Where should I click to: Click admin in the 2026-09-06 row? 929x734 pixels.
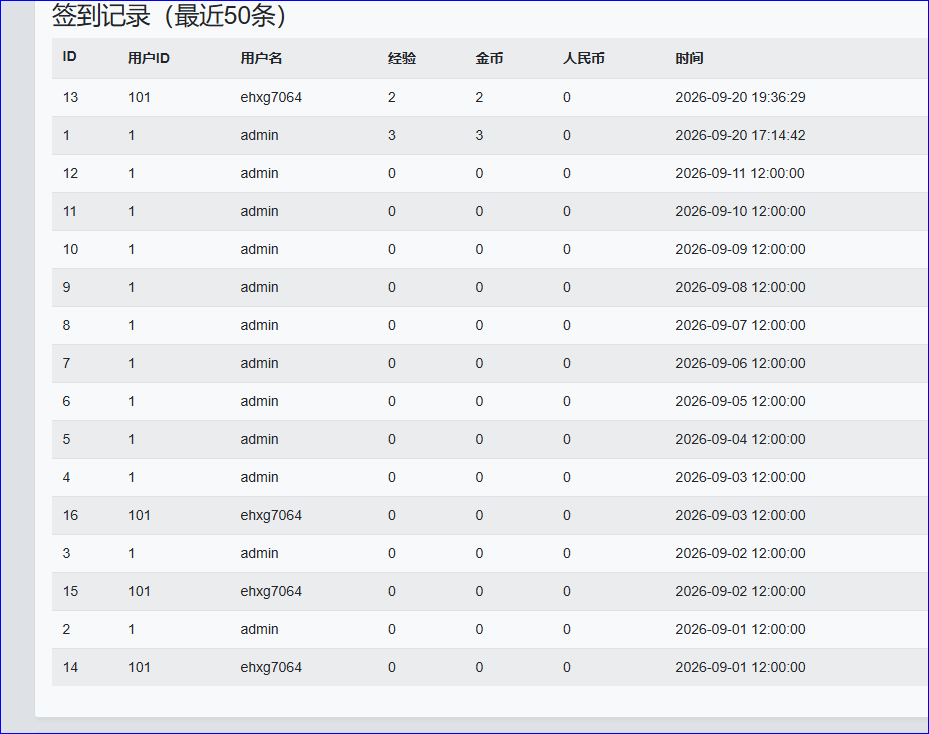pos(260,363)
